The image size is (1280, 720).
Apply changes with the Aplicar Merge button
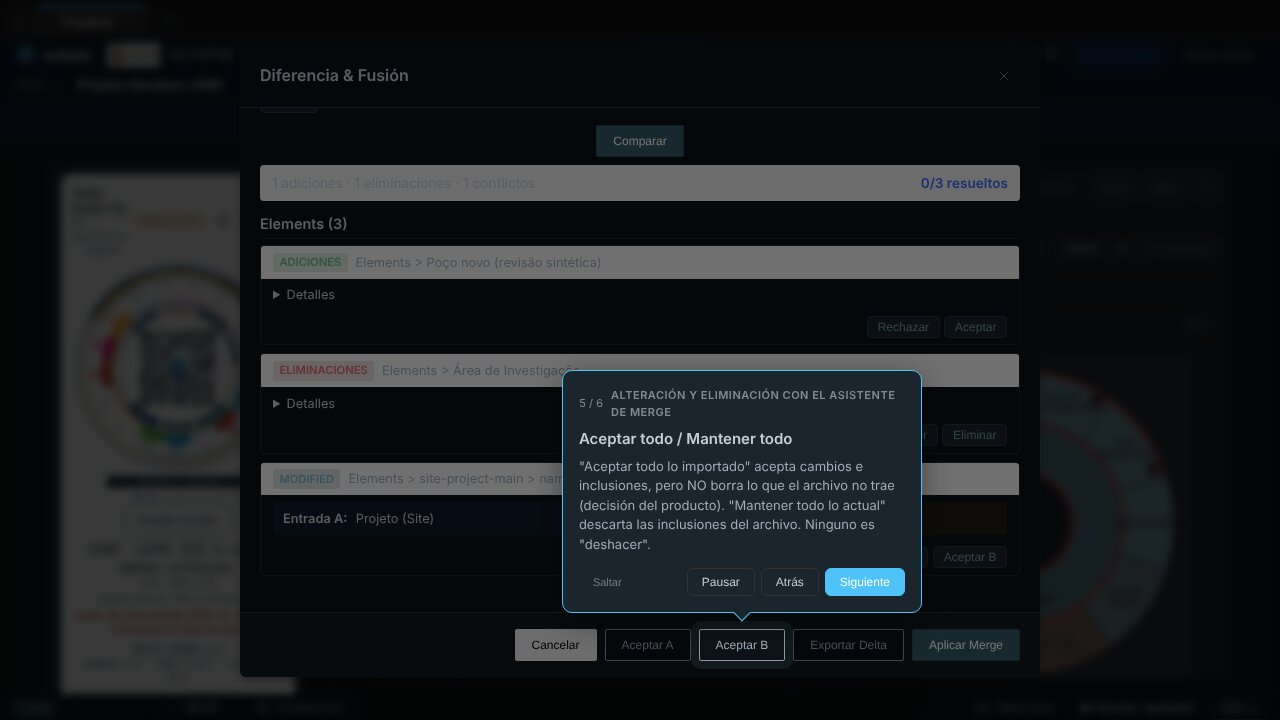pos(966,645)
